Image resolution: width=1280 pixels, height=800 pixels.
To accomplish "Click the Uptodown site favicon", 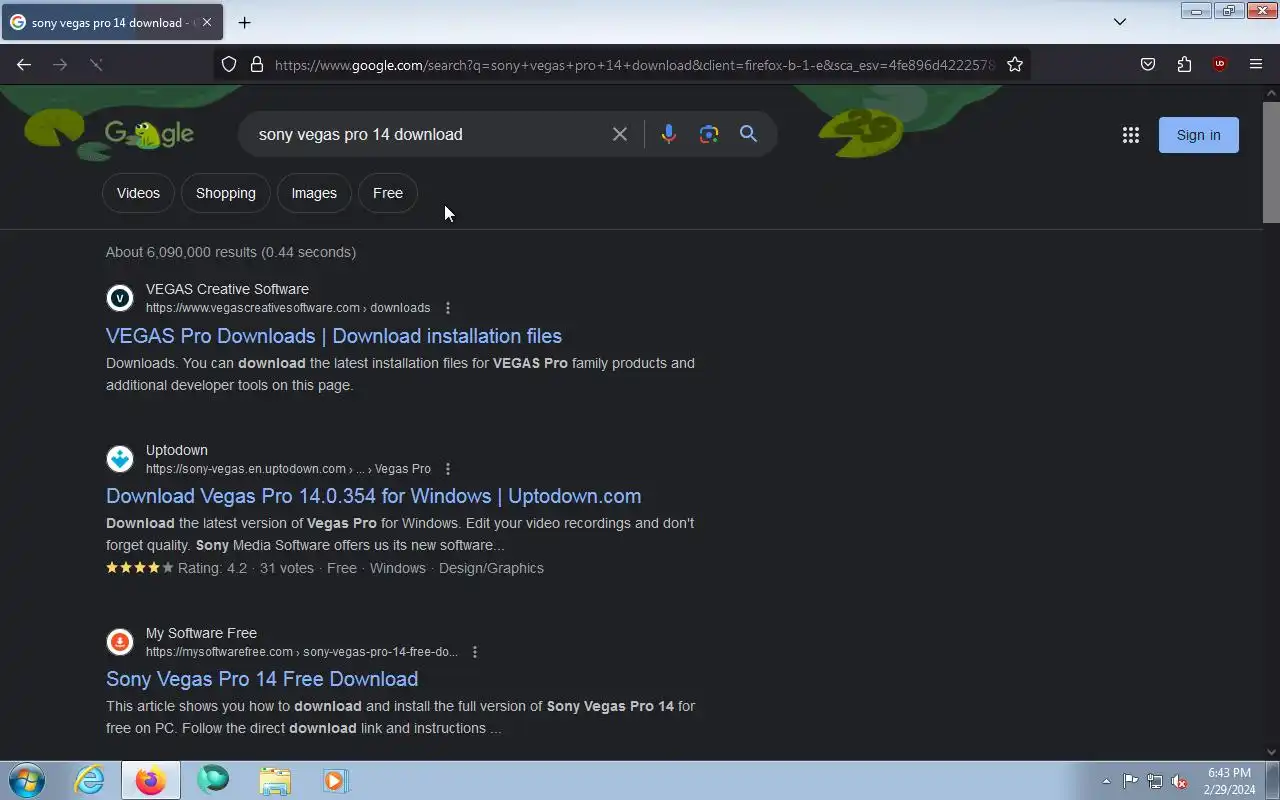I will [120, 459].
